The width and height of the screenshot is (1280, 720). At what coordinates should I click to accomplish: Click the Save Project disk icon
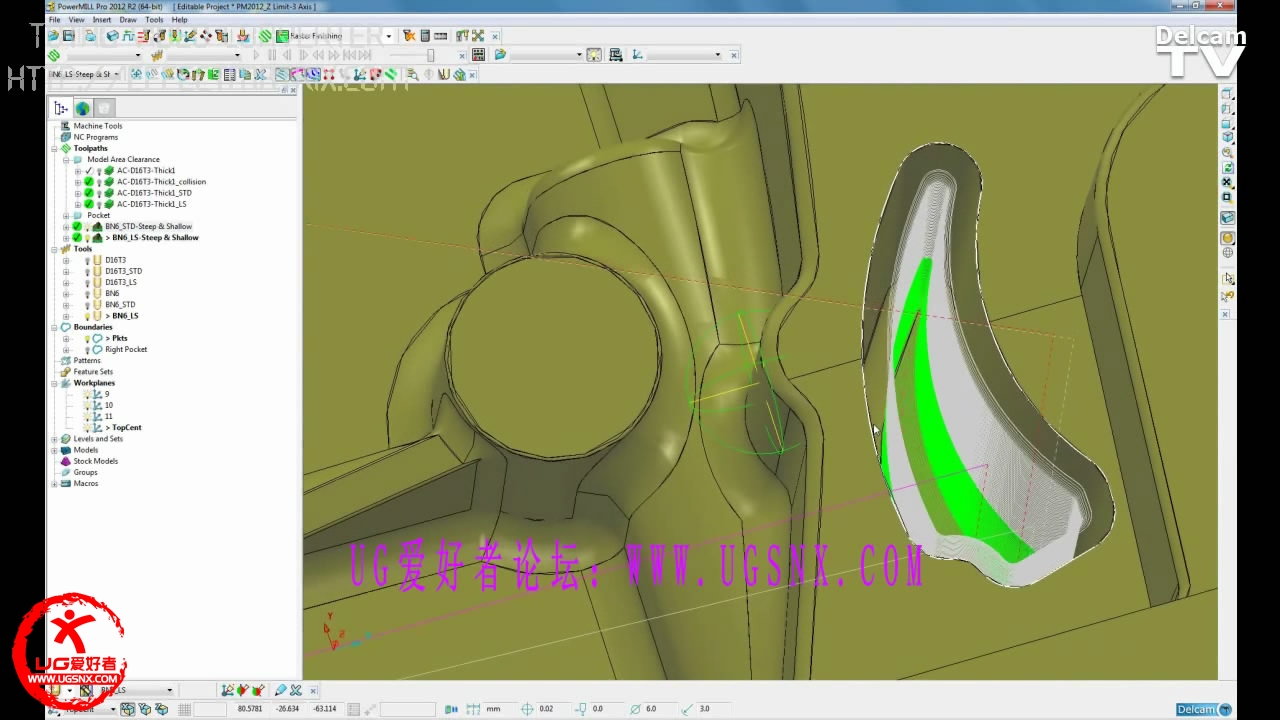click(69, 36)
